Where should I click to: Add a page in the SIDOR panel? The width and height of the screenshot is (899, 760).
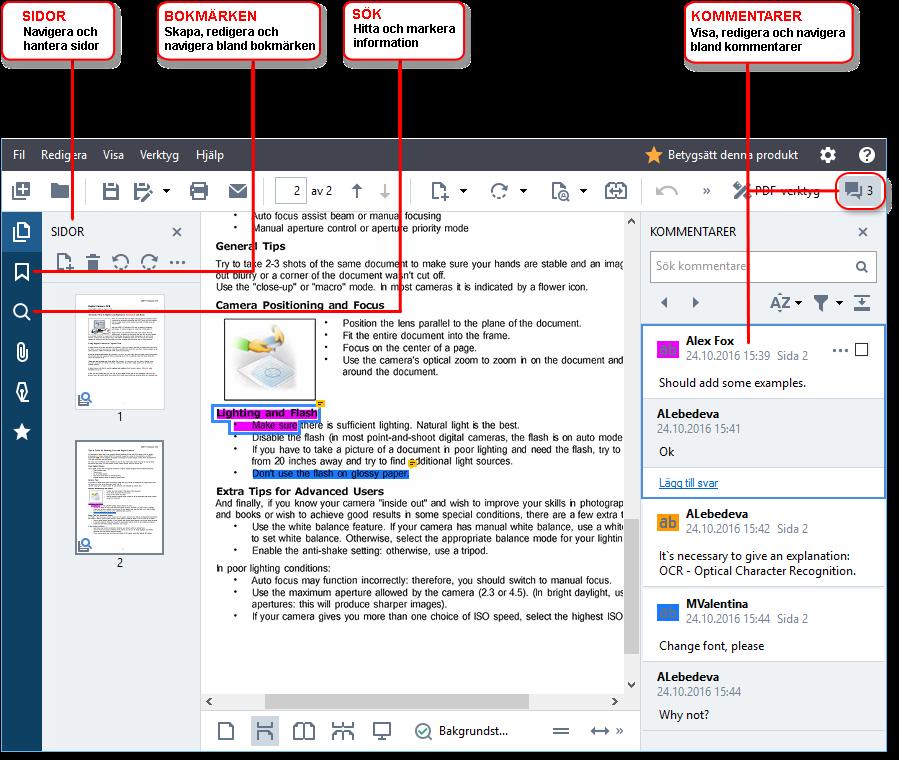point(65,263)
